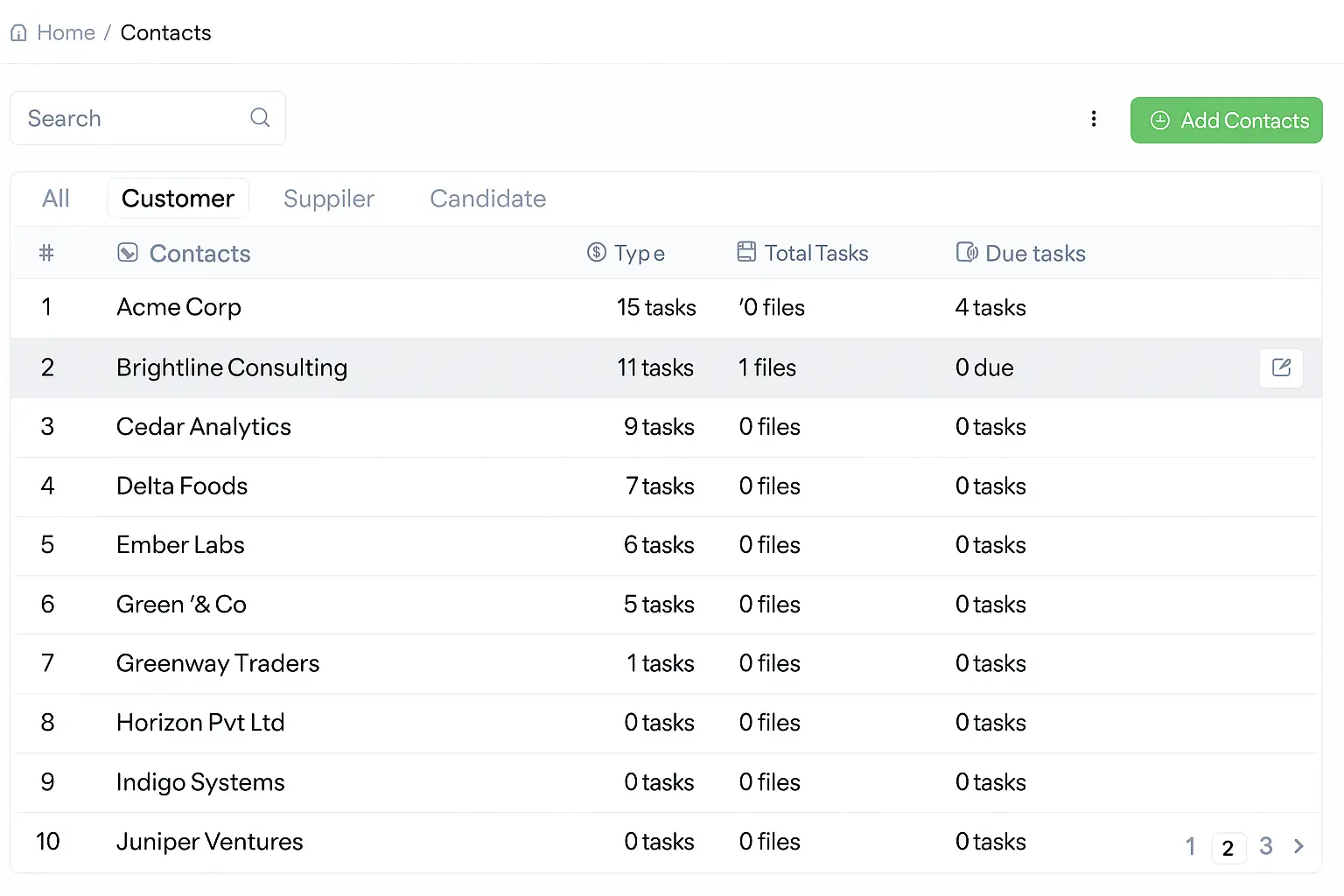This screenshot has width=1344, height=896.
Task: Click the Home breadcrumb link
Action: click(66, 31)
